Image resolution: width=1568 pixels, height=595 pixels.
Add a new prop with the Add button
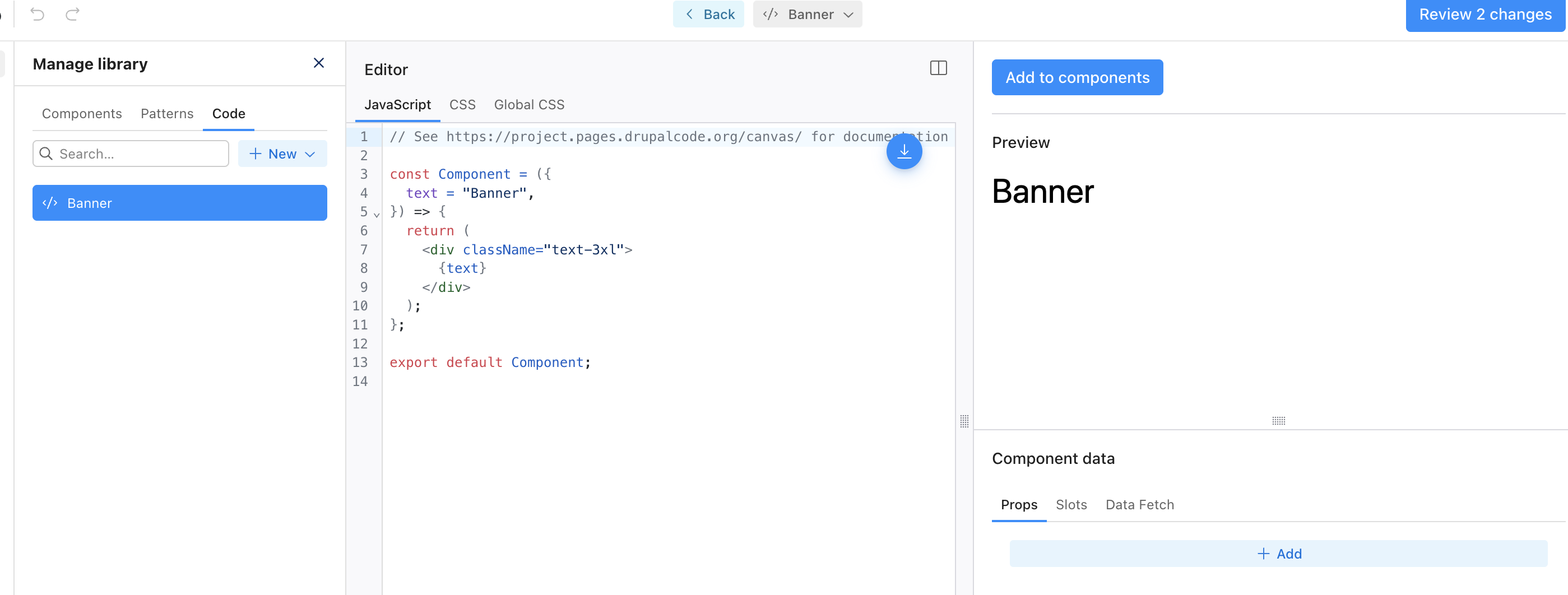tap(1277, 553)
